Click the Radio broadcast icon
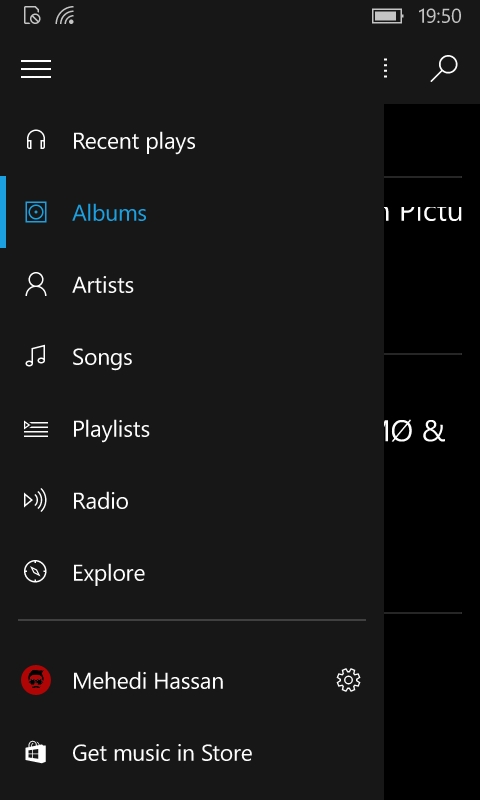 [x=35, y=501]
